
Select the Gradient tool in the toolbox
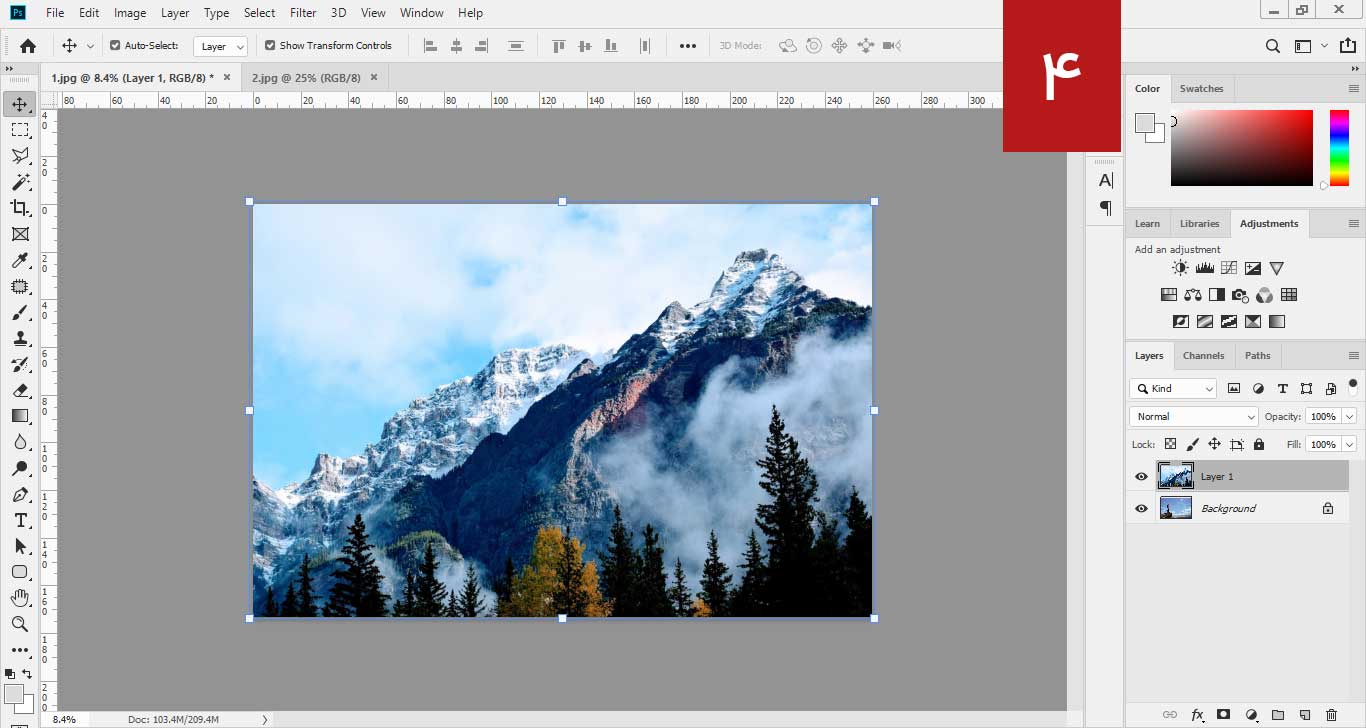pos(19,416)
